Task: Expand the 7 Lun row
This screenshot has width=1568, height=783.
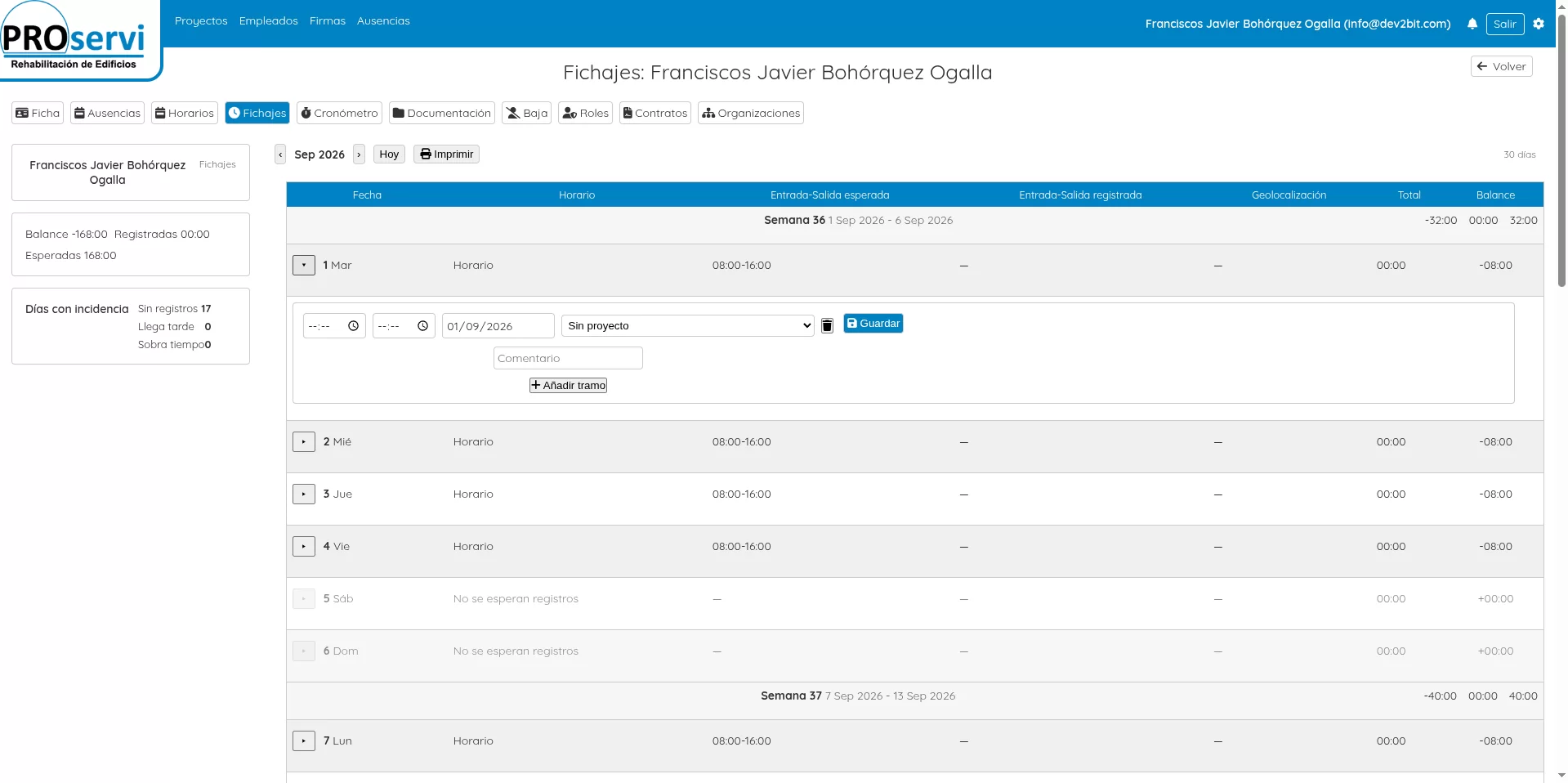Action: coord(304,740)
